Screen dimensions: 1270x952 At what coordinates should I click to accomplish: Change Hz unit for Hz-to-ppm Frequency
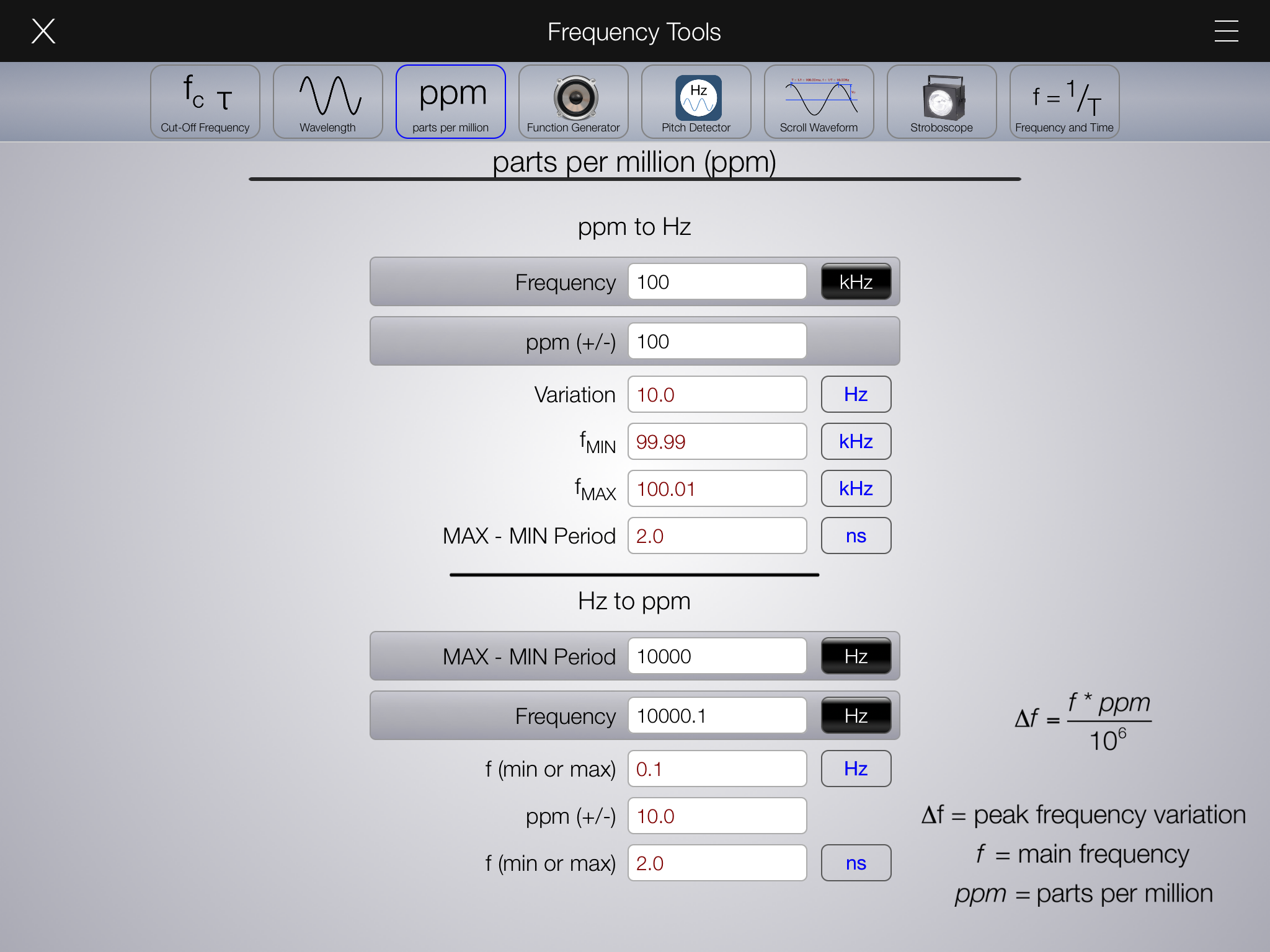856,716
